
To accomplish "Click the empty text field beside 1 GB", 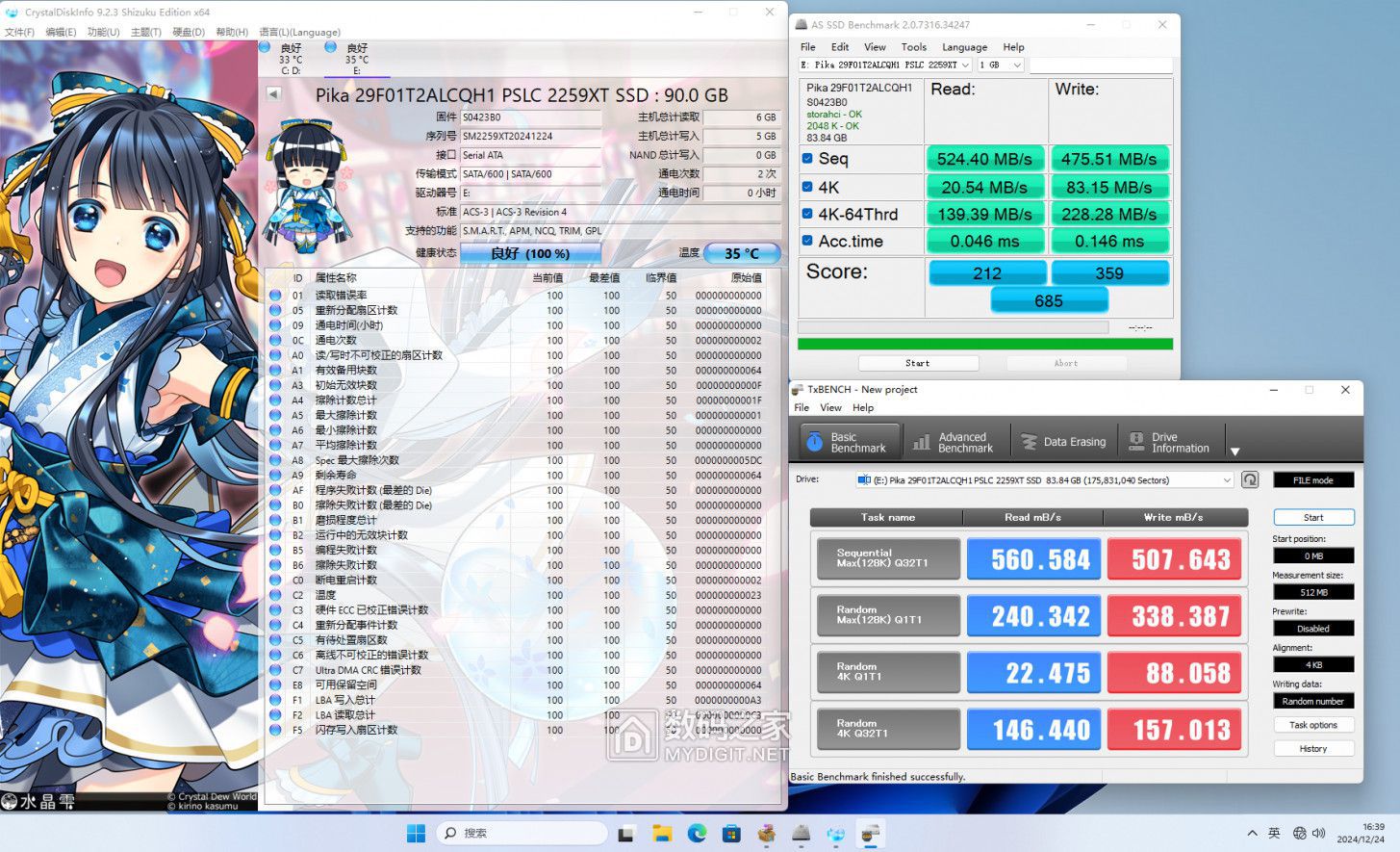I will pyautogui.click(x=1101, y=65).
